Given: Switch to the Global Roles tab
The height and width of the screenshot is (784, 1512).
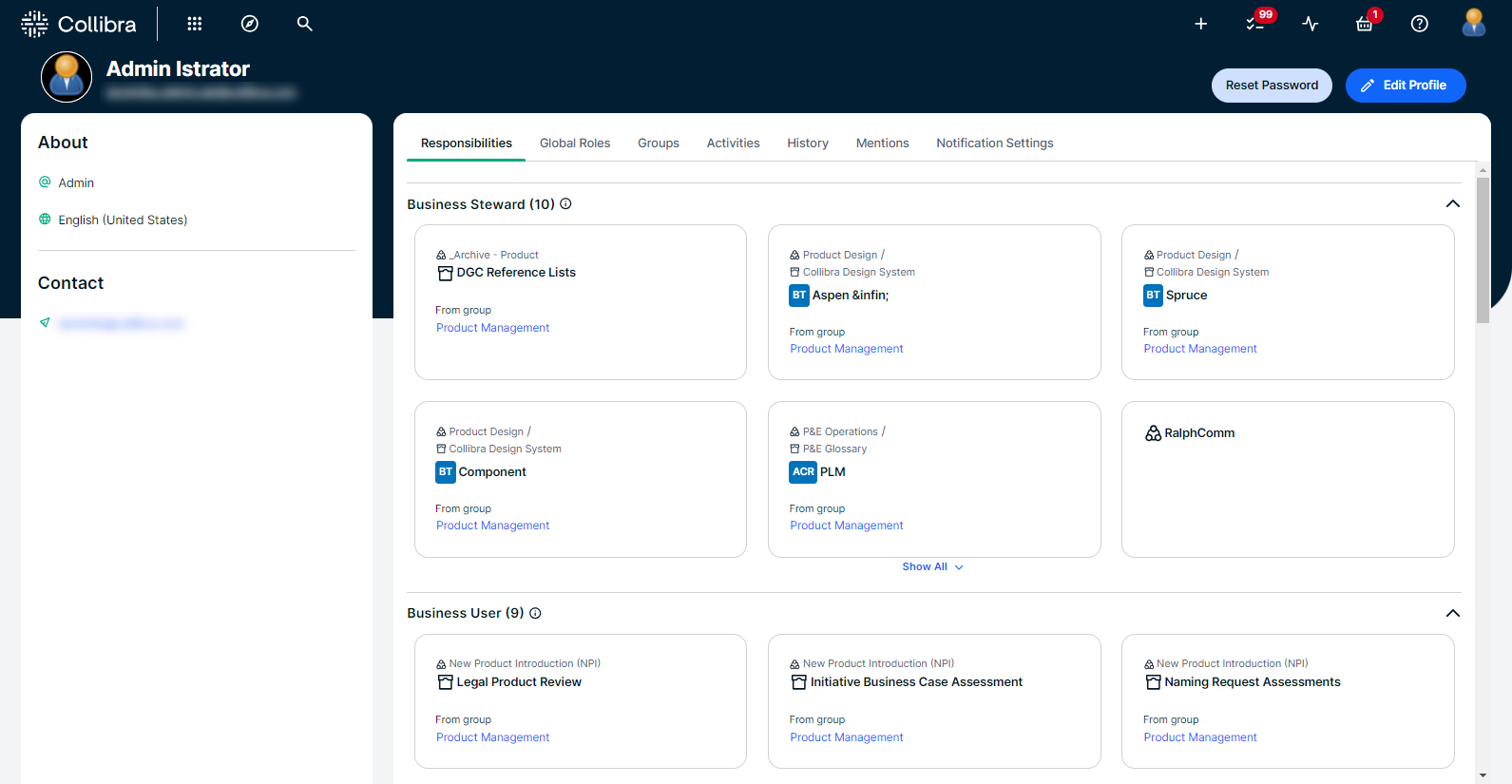Looking at the screenshot, I should click(x=575, y=143).
